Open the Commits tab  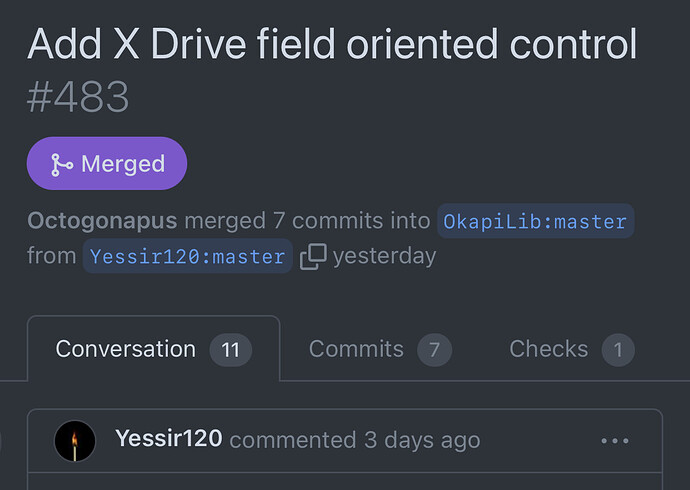click(380, 349)
